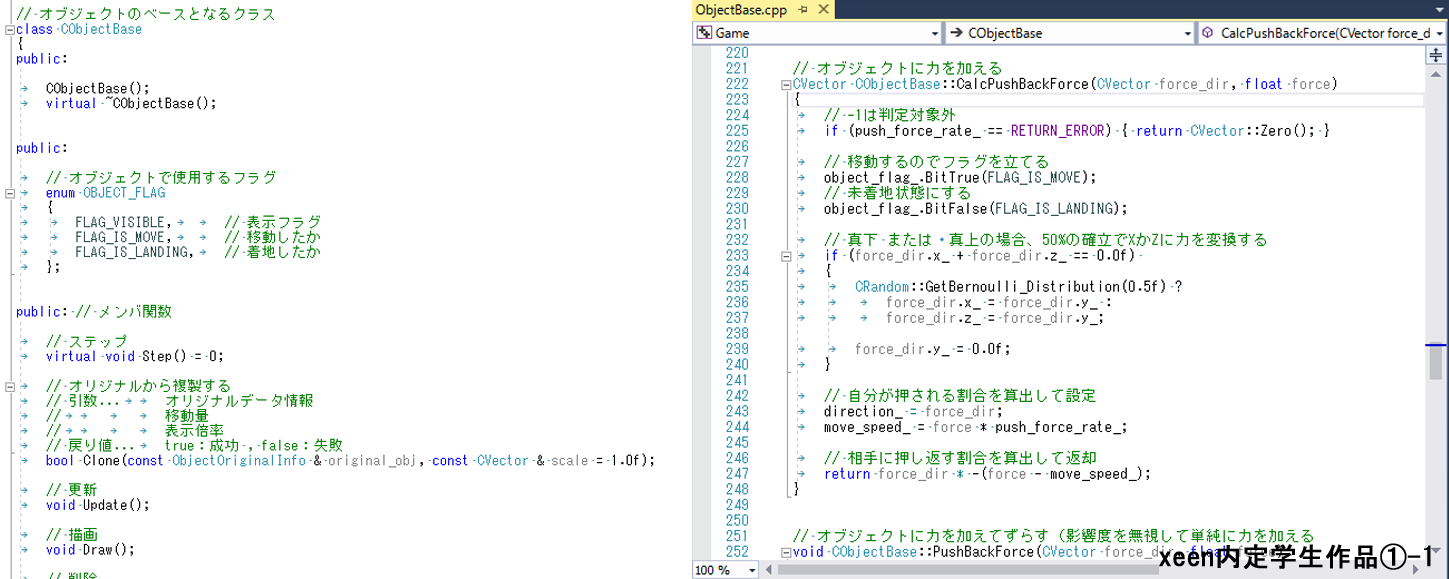The height and width of the screenshot is (579, 1449).
Task: Click the editor split-window icon above the scrollbar
Action: click(x=1437, y=55)
